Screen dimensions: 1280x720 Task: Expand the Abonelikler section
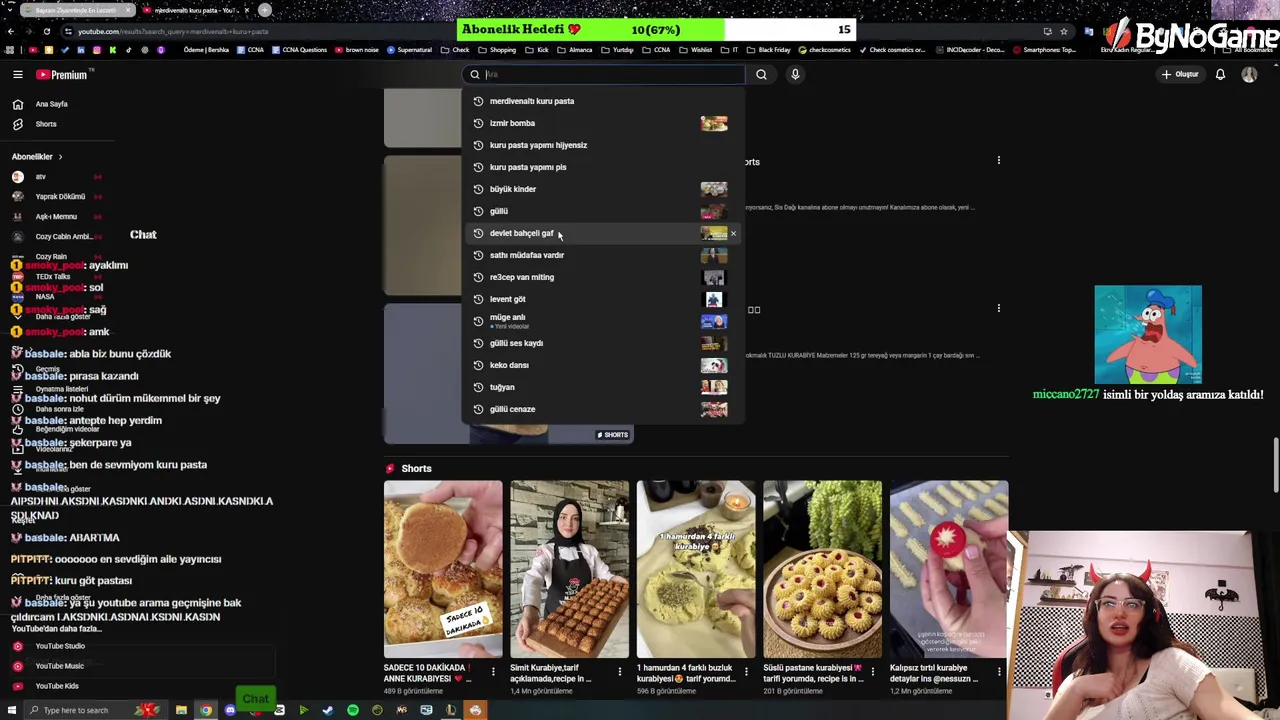(37, 157)
